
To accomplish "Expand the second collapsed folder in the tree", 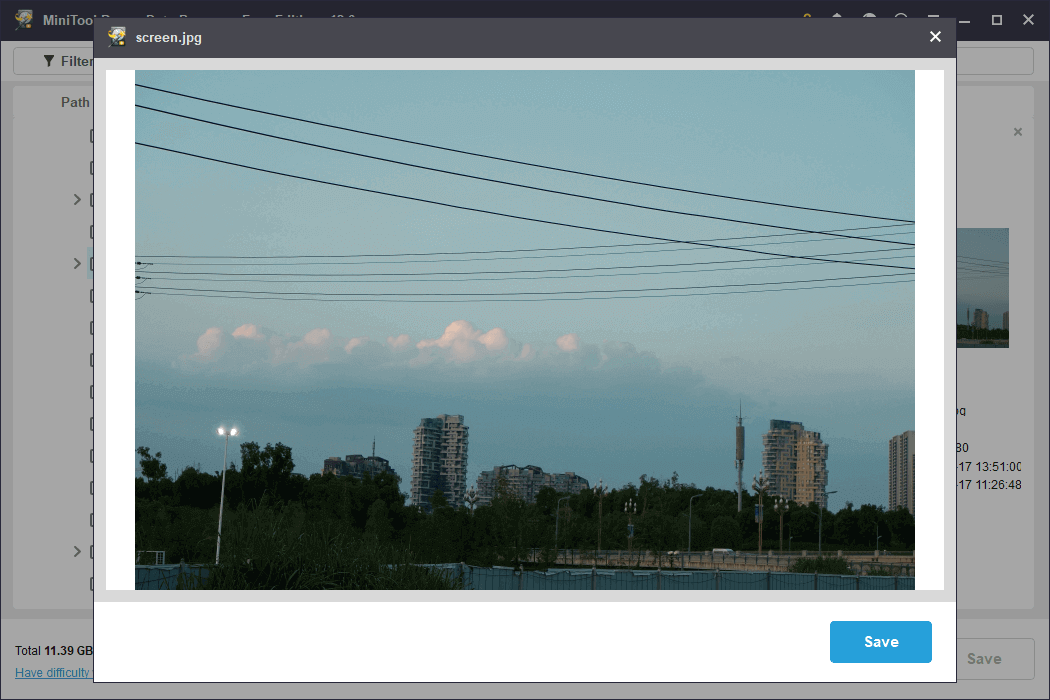I will pos(77,263).
